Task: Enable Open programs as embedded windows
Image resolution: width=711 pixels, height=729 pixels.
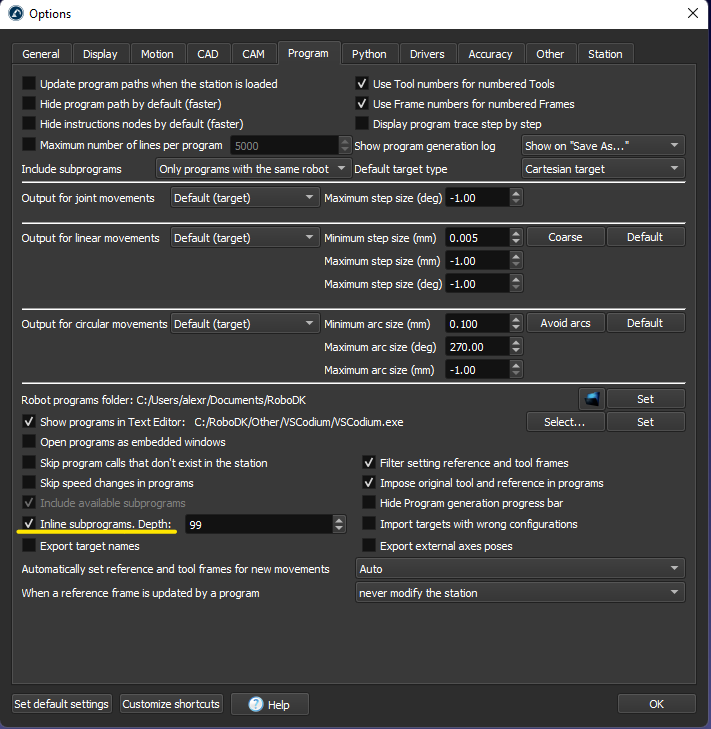Action: click(29, 442)
